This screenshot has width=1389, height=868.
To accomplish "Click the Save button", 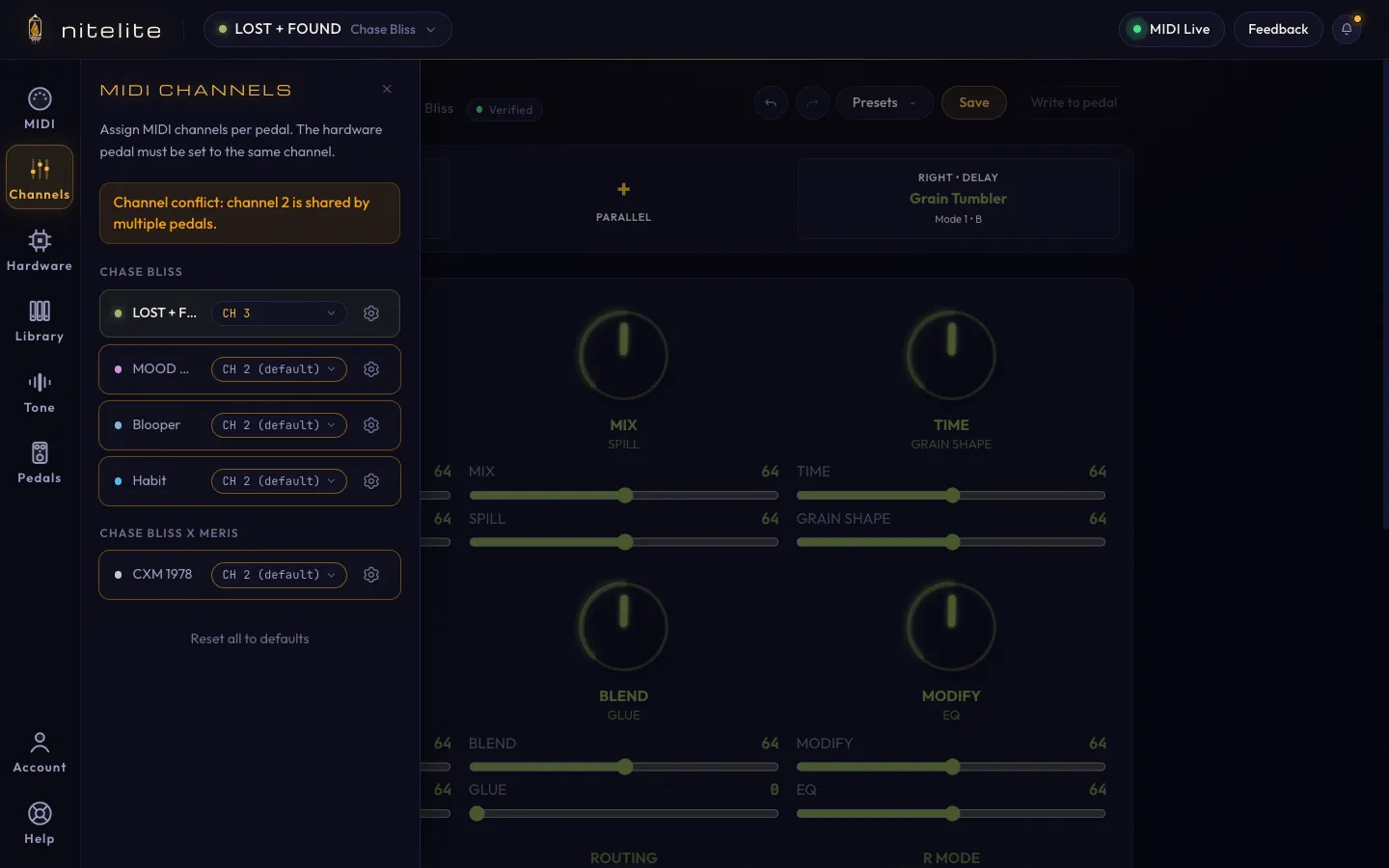I will 974,103.
